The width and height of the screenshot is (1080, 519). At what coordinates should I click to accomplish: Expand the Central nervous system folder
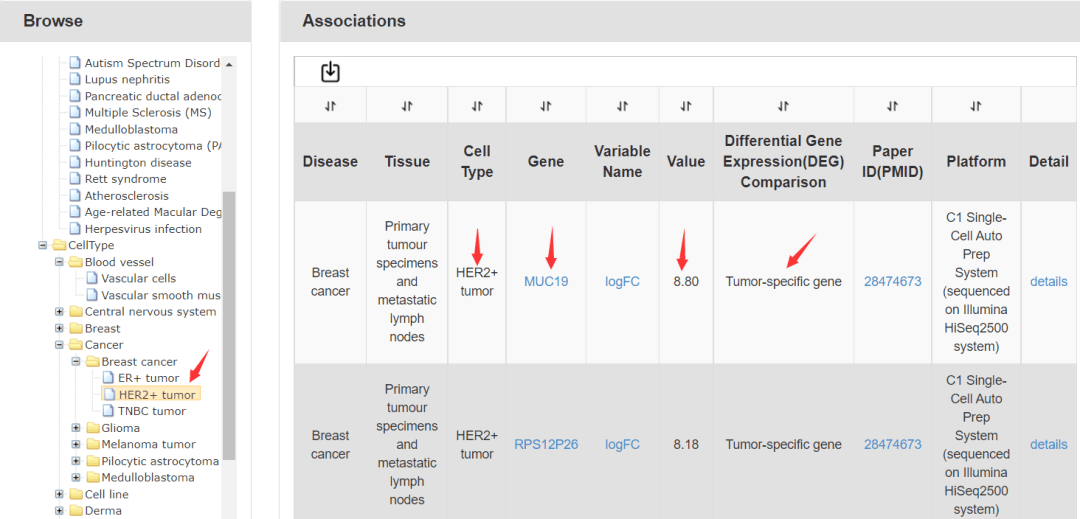click(59, 312)
